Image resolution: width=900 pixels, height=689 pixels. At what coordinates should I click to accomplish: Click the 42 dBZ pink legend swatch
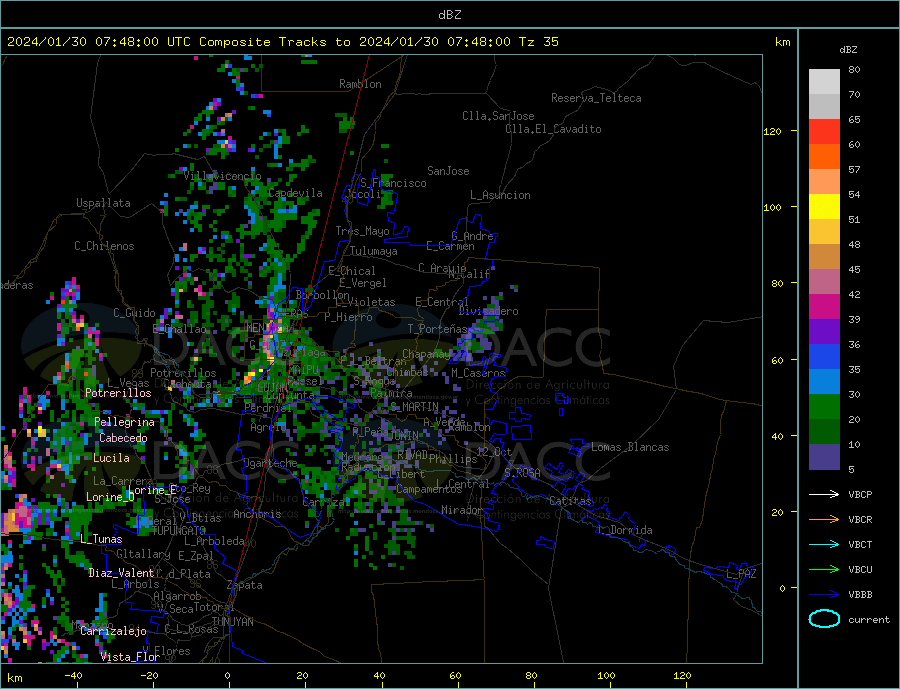pyautogui.click(x=824, y=282)
